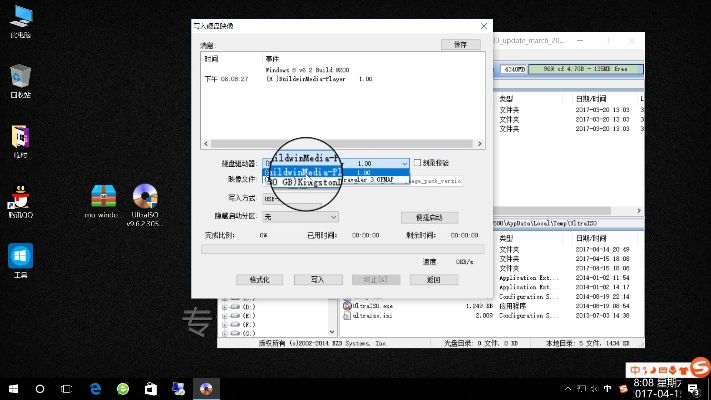Open the green browser taskbar icon
Viewport: 711px width, 400px height.
tap(123, 389)
